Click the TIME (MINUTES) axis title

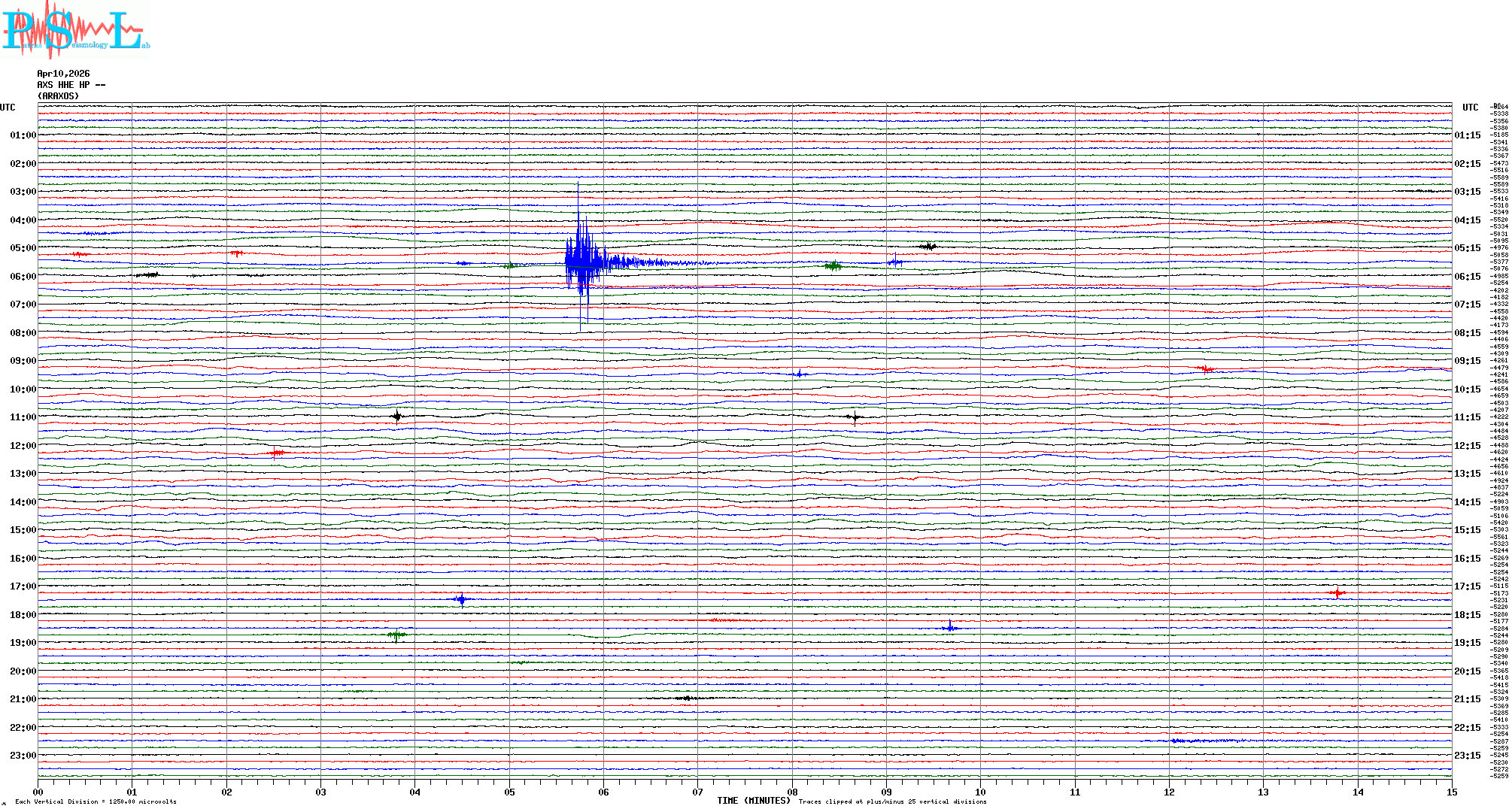(x=753, y=801)
